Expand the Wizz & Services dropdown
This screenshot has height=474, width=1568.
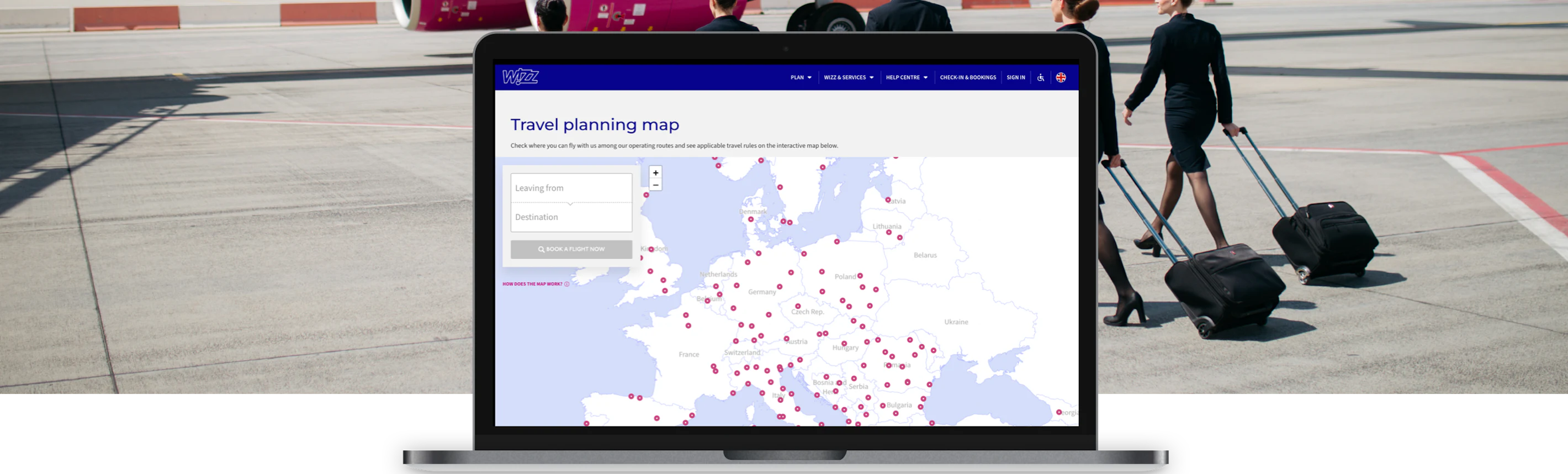(849, 77)
